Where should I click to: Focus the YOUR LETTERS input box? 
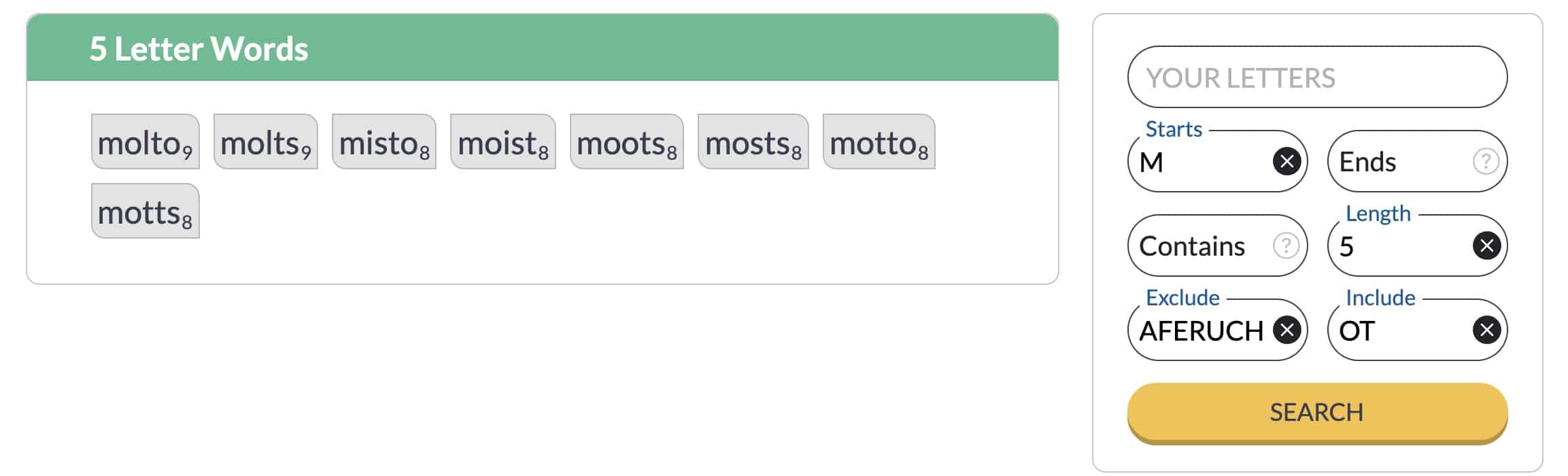pos(1317,78)
